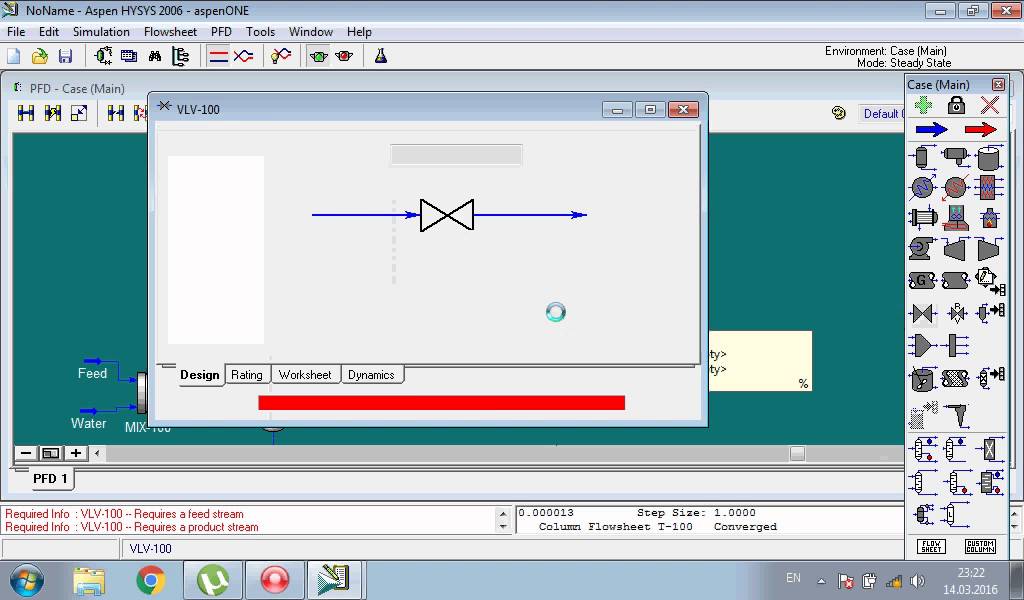Choose the Air Cooler palette icon

click(955, 218)
